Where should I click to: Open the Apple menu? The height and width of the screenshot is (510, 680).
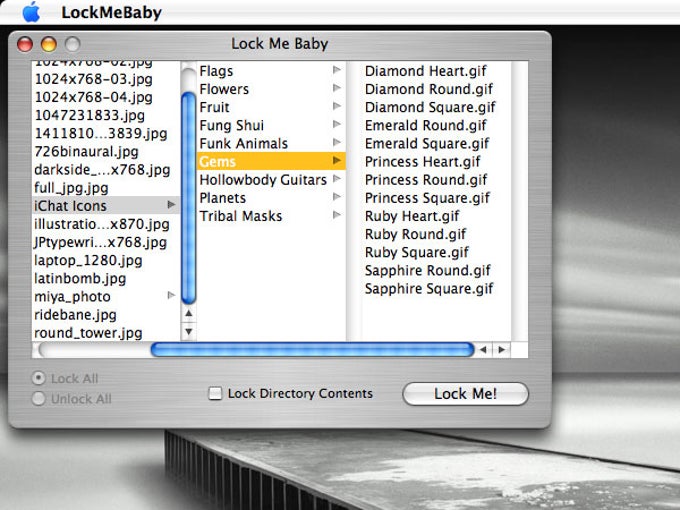coord(31,12)
